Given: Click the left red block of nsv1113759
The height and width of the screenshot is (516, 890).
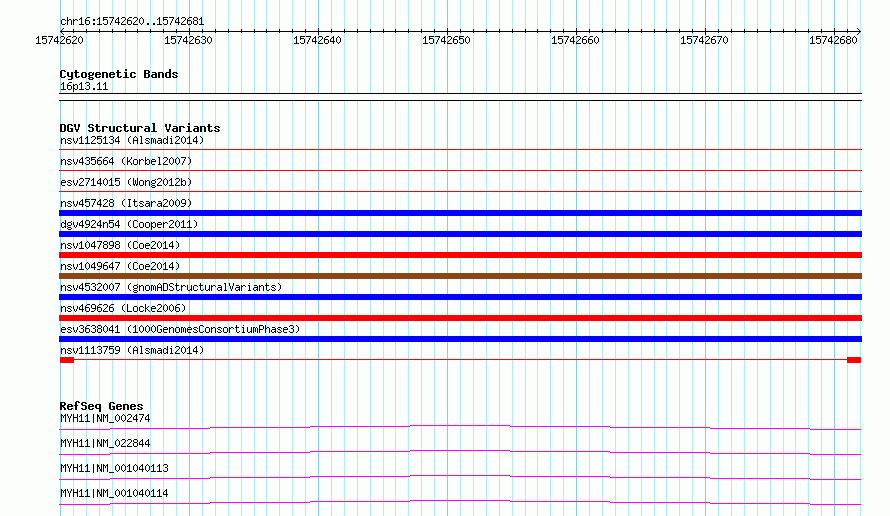Looking at the screenshot, I should 67,360.
